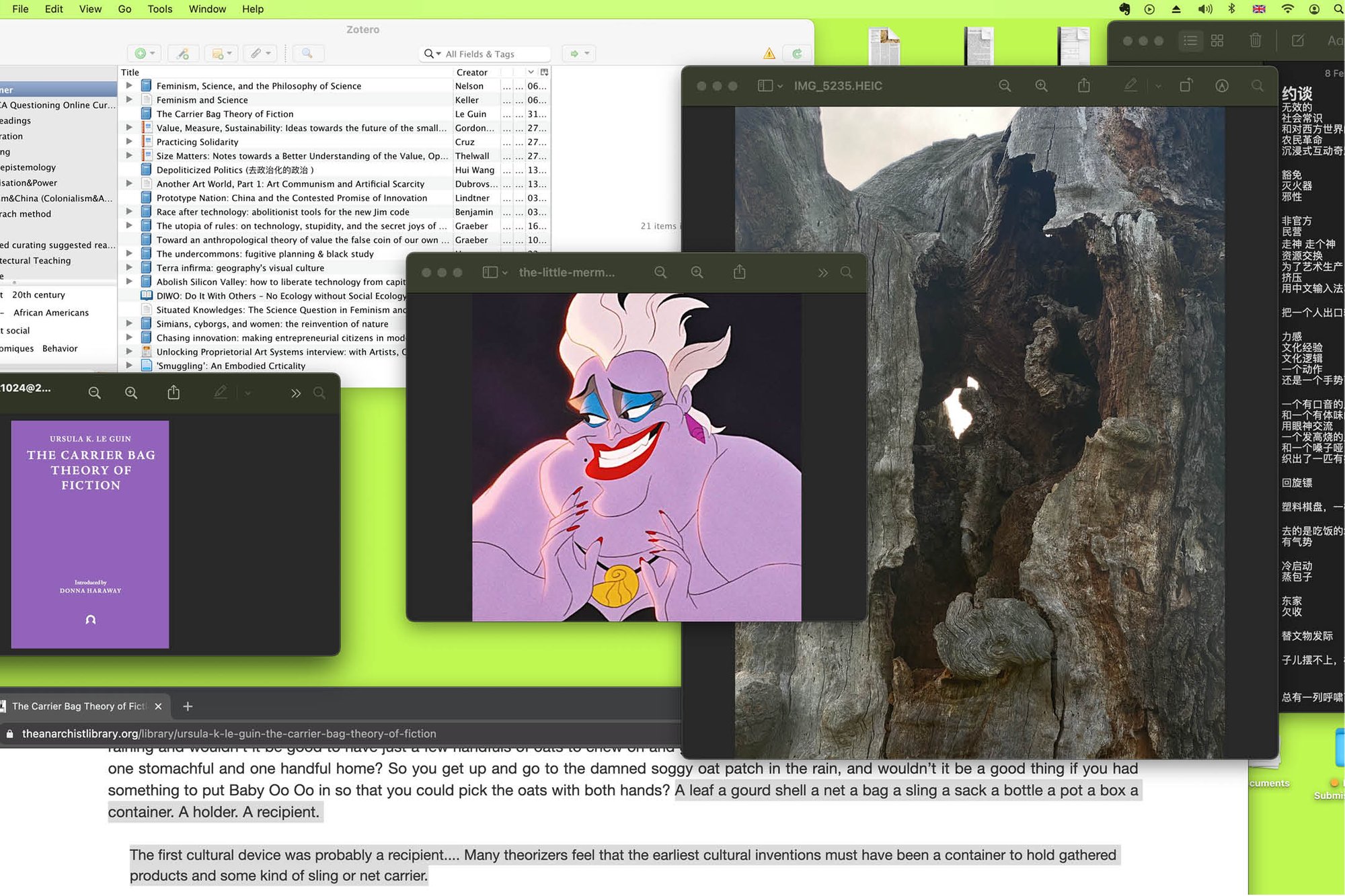Image resolution: width=1345 pixels, height=896 pixels.
Task: Switch Notes to gallery grid view
Action: [x=1217, y=41]
